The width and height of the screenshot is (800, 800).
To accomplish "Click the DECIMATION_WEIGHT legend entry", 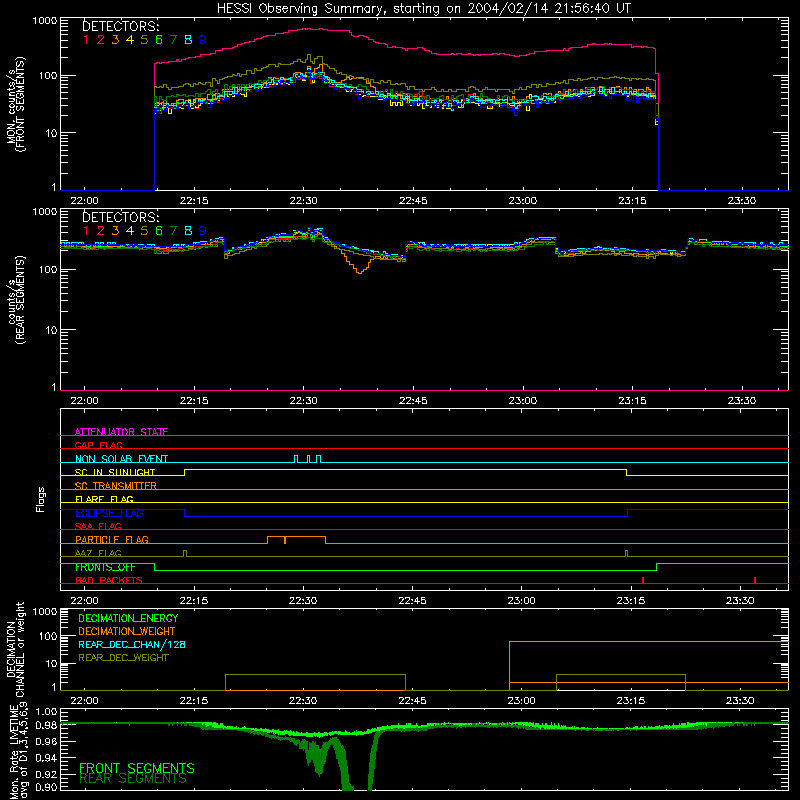I will coord(127,631).
